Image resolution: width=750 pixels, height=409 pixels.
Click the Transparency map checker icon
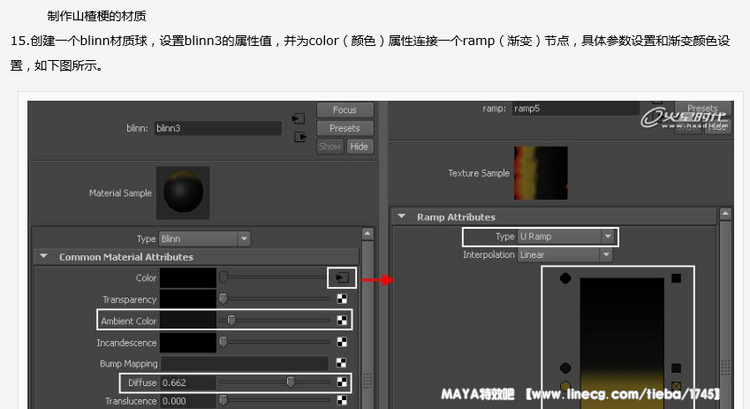[342, 299]
